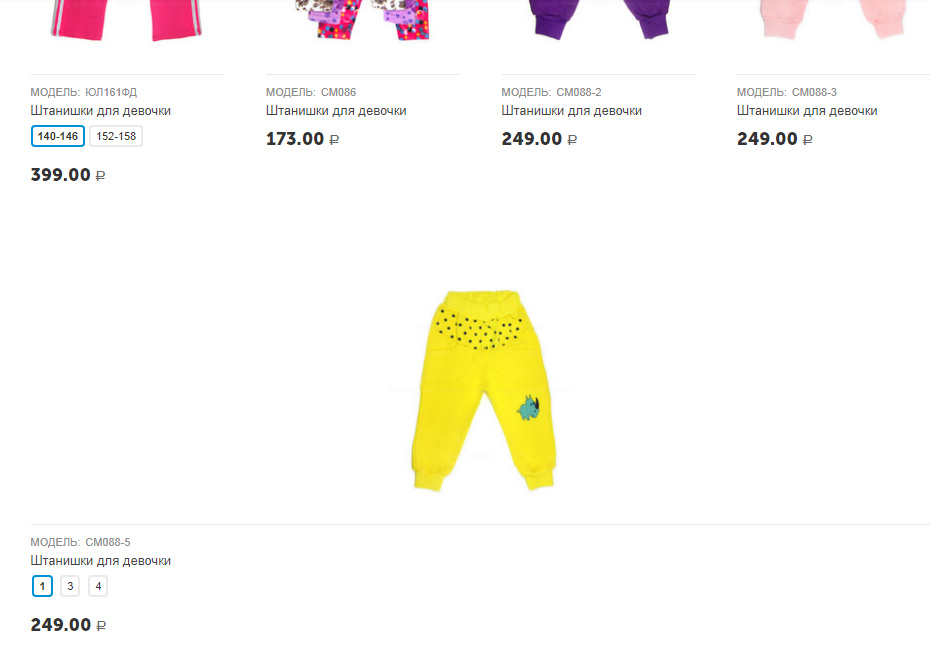Choose size 4 for model CM088-5
The image size is (930, 650).
[x=98, y=586]
